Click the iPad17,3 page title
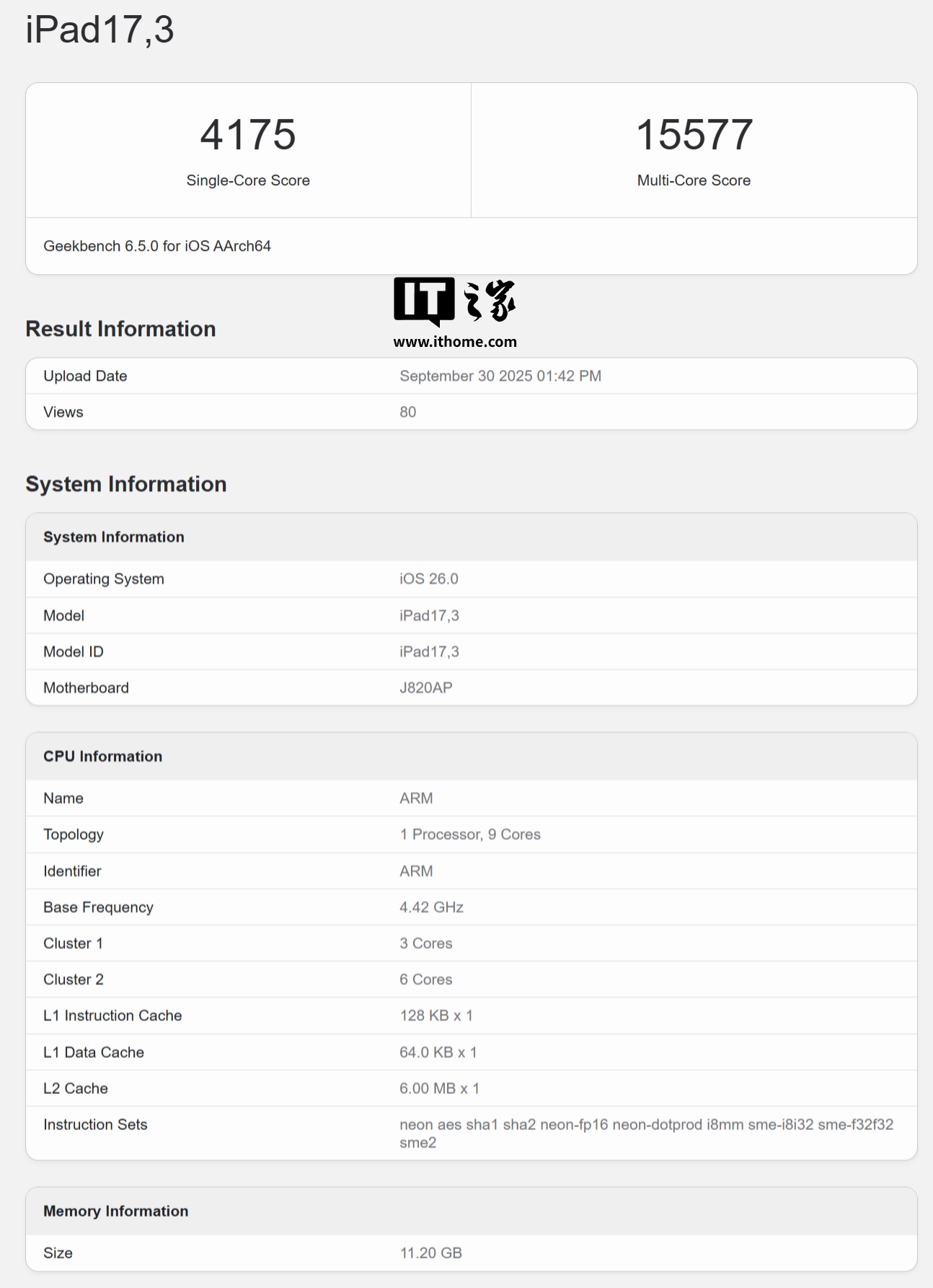 click(100, 30)
